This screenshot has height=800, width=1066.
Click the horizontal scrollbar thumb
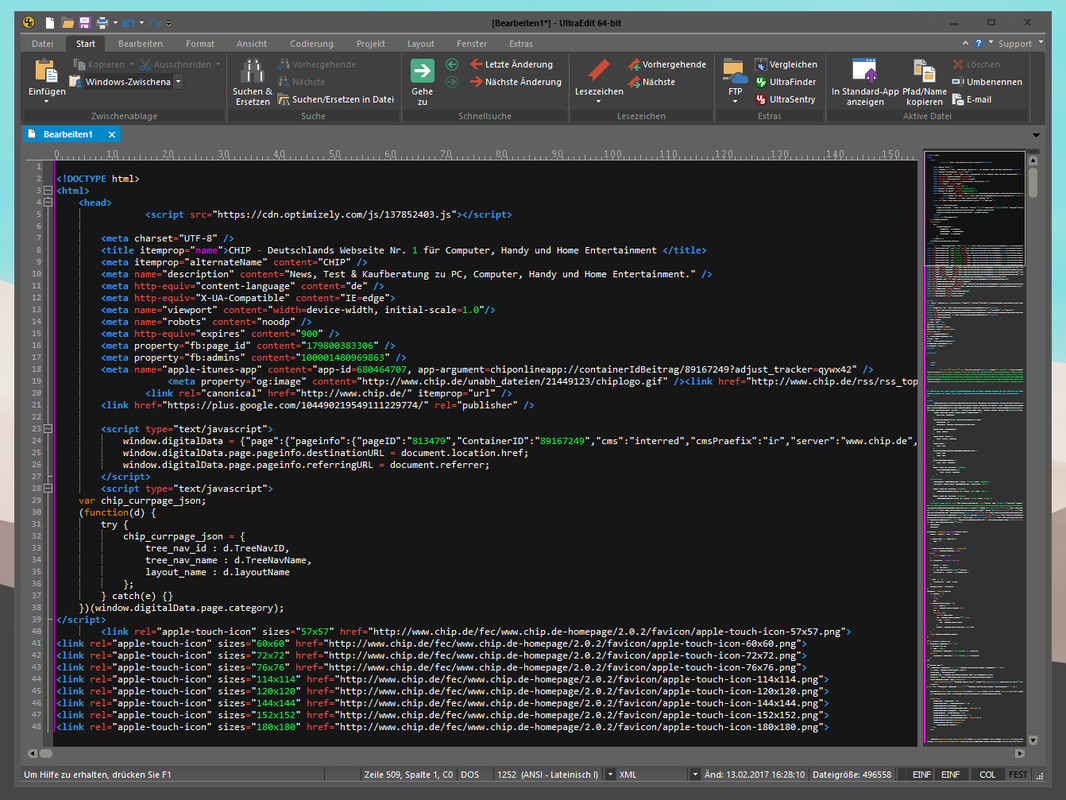(x=46, y=753)
